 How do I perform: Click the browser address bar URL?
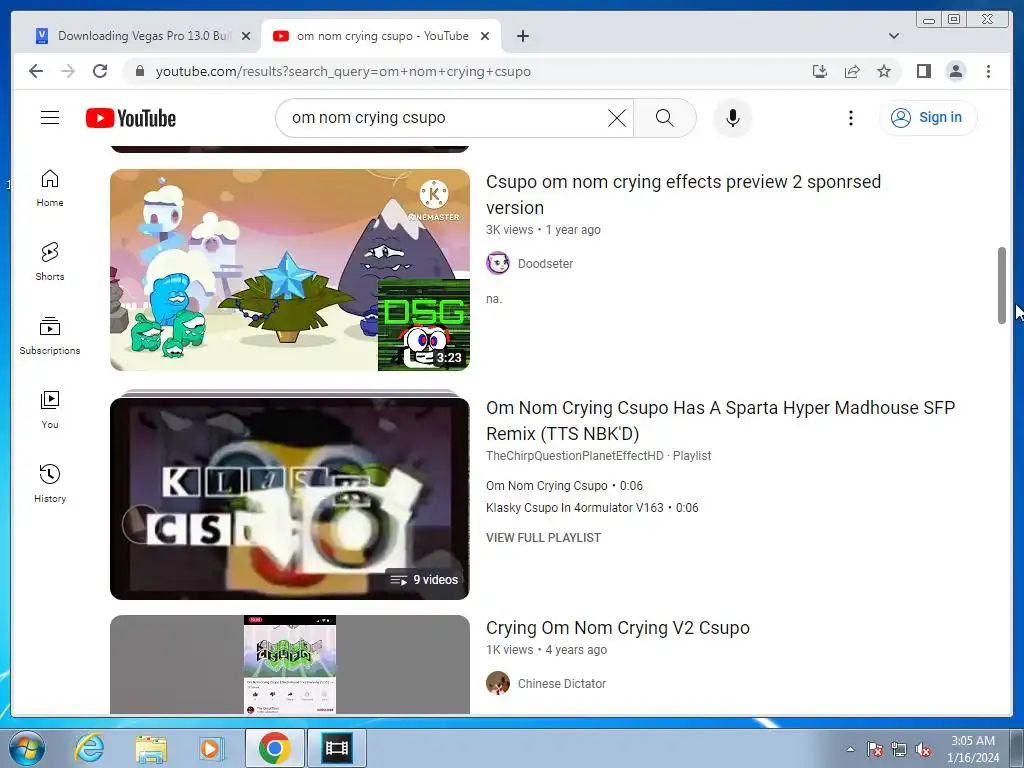343,71
